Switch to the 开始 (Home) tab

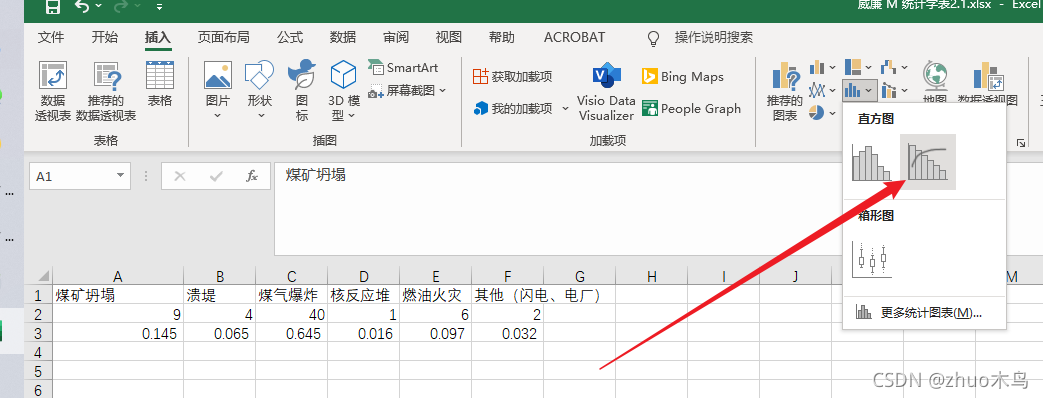[x=104, y=38]
